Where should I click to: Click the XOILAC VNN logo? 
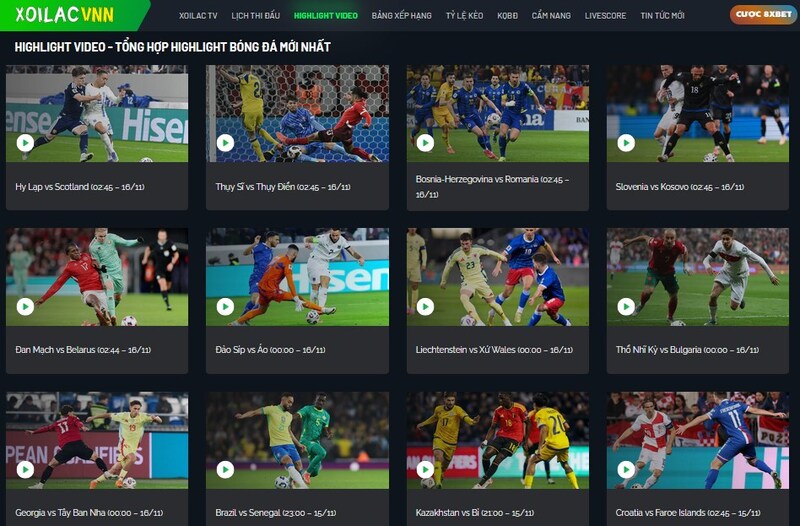coord(65,15)
